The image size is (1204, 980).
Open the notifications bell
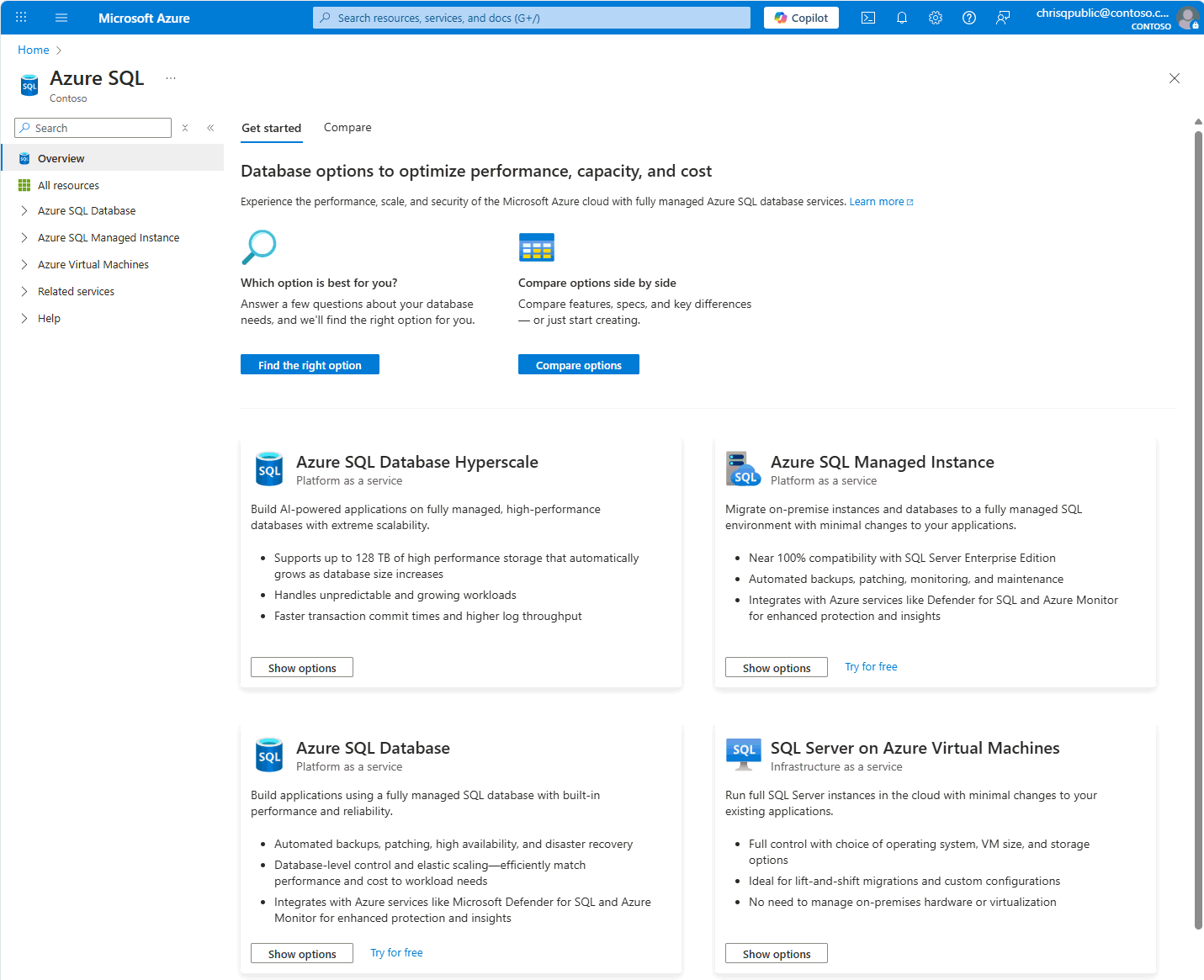click(902, 17)
